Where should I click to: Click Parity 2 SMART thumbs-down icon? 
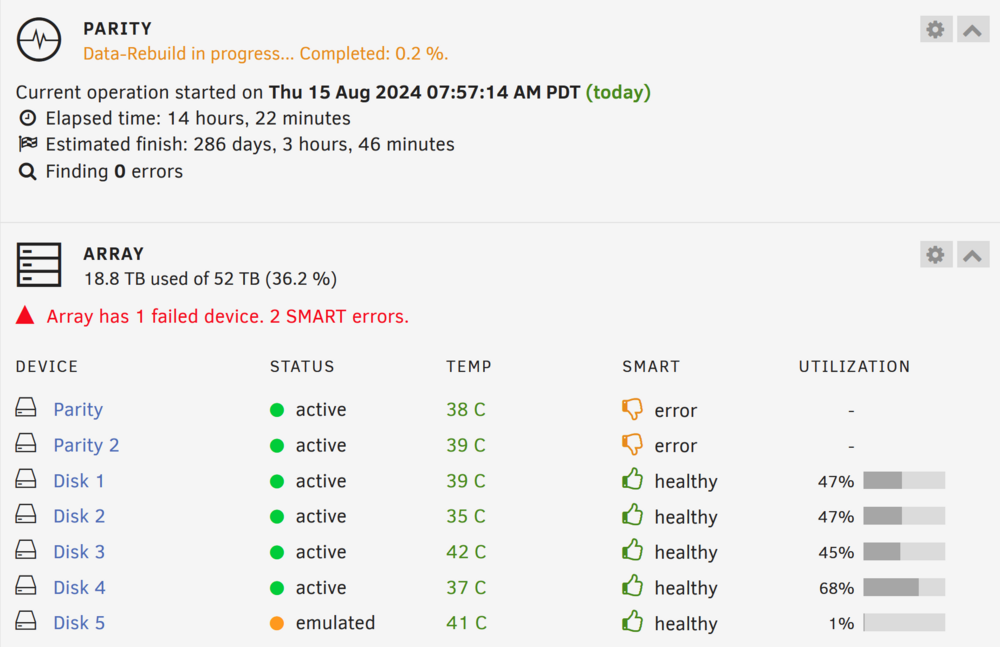(x=632, y=445)
